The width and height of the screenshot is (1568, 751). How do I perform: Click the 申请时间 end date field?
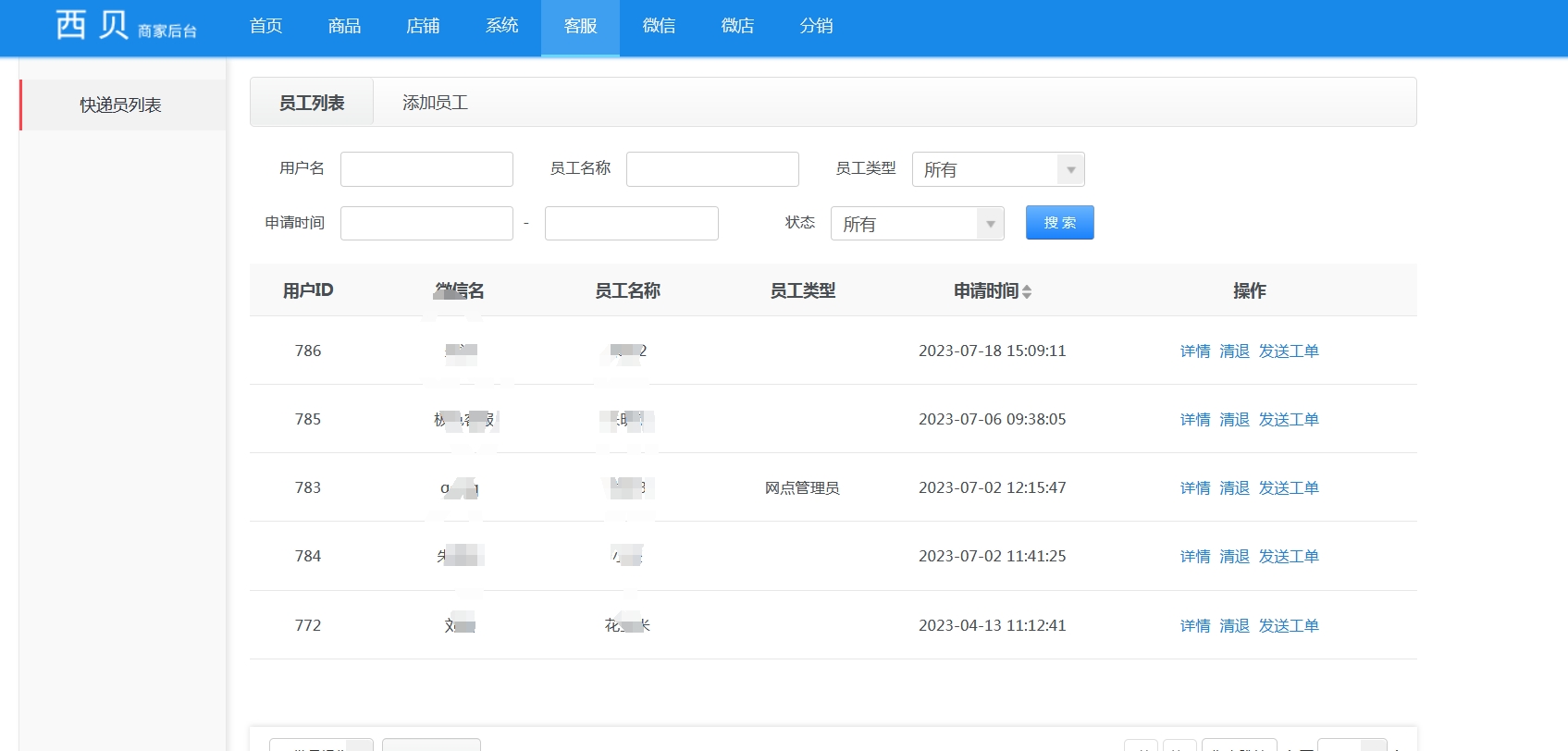coord(632,223)
